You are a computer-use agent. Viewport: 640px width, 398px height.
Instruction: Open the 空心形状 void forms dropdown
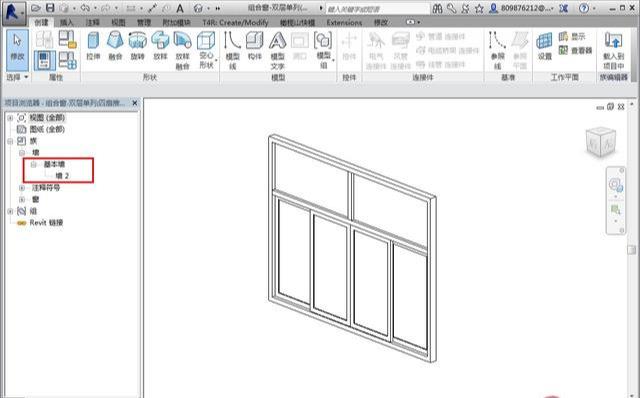coord(206,50)
